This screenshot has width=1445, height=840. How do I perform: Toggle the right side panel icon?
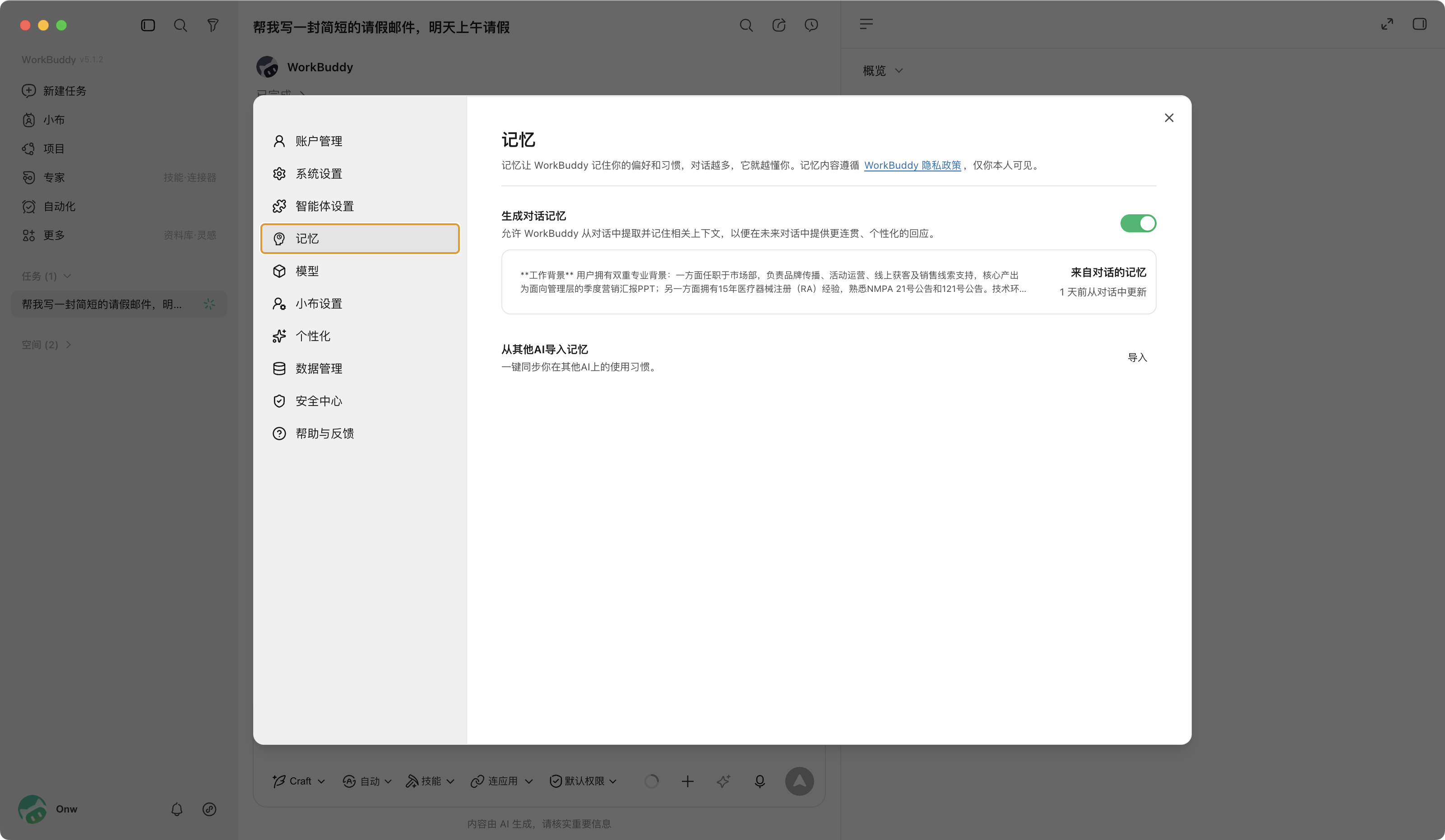click(1420, 24)
